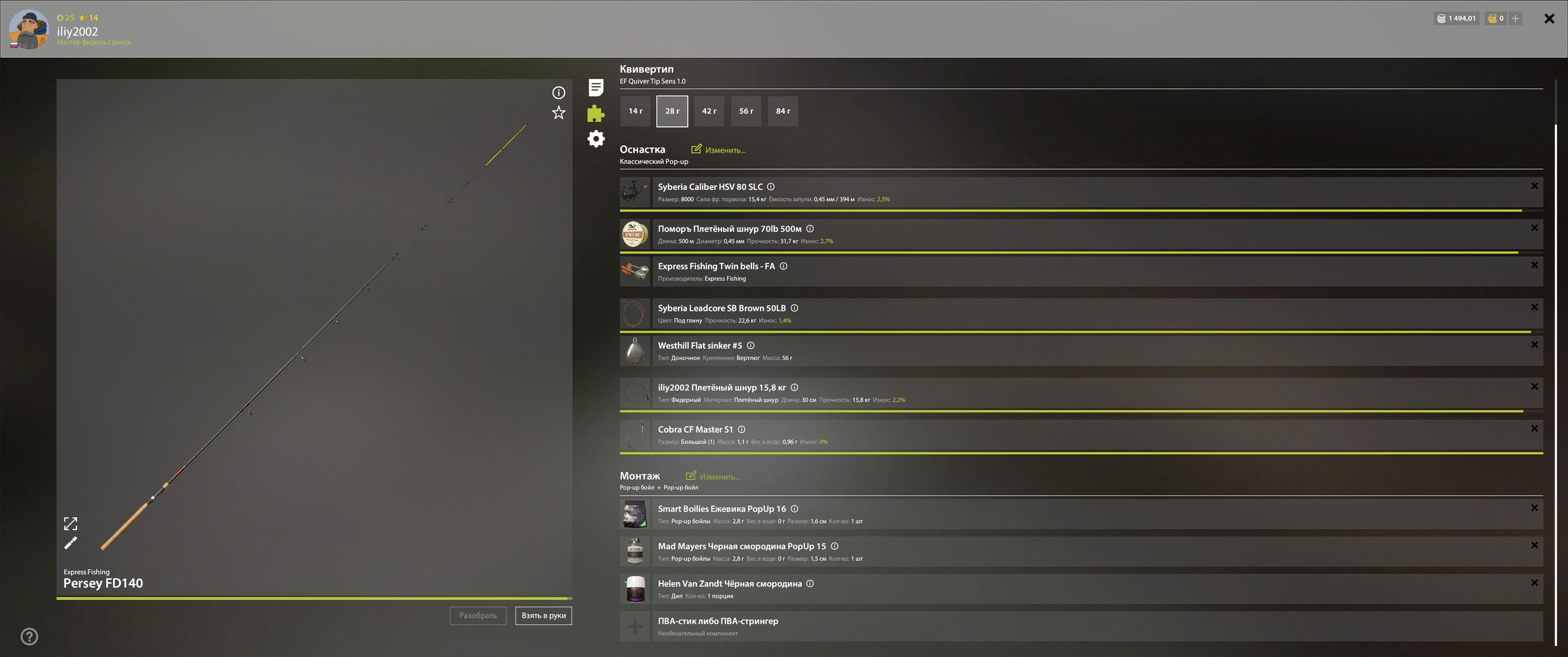Image resolution: width=1568 pixels, height=657 pixels.
Task: Expand the rod preview to fullscreen
Action: tap(70, 523)
